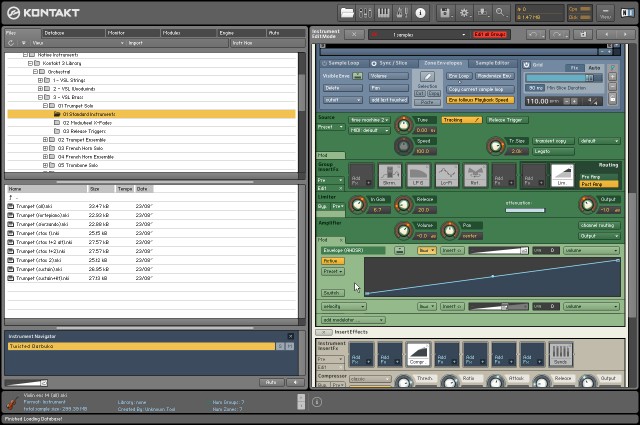
Task: Click Copy current sample loop button
Action: pos(480,89)
